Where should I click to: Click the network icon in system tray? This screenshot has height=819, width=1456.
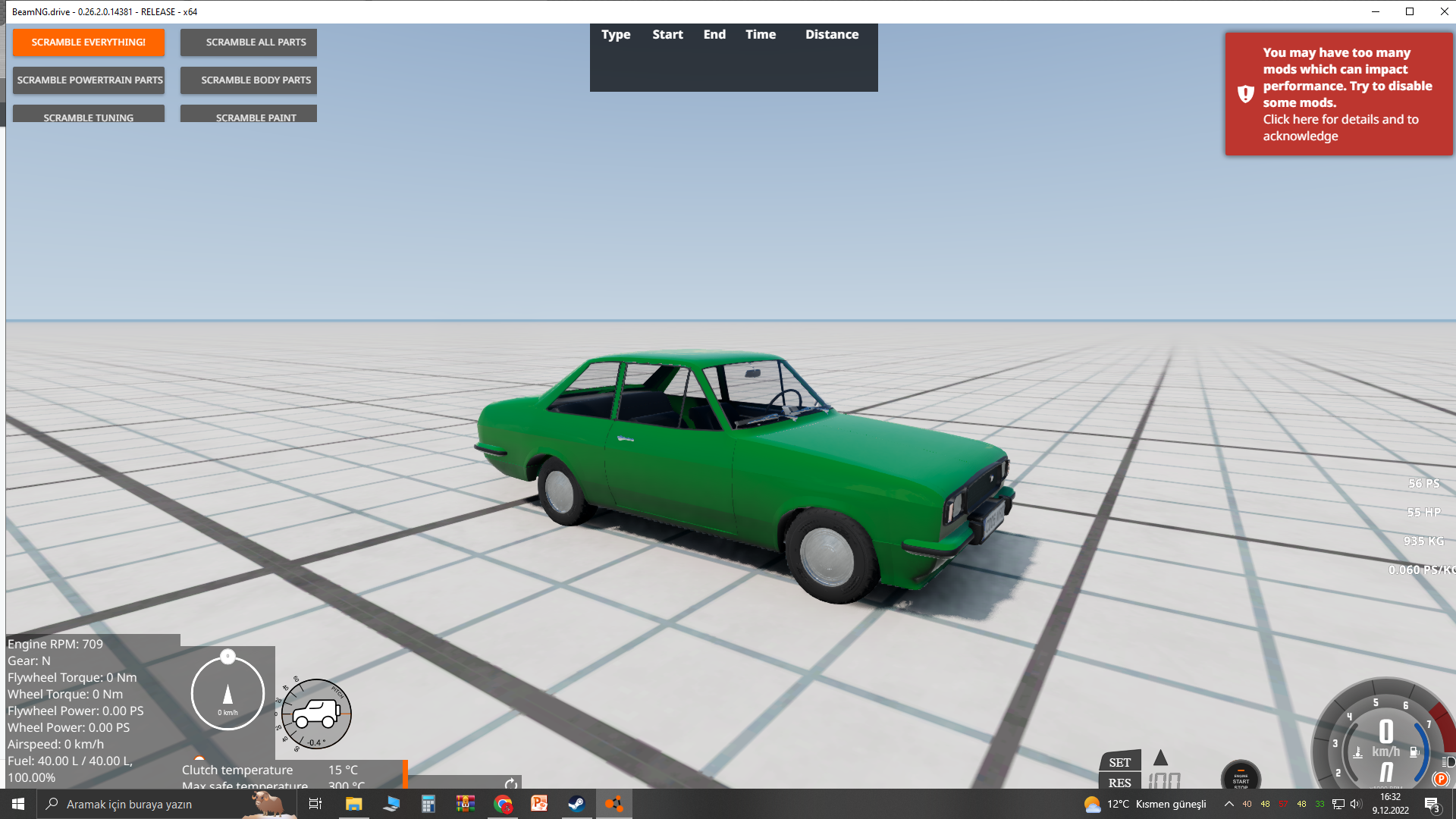point(1338,804)
